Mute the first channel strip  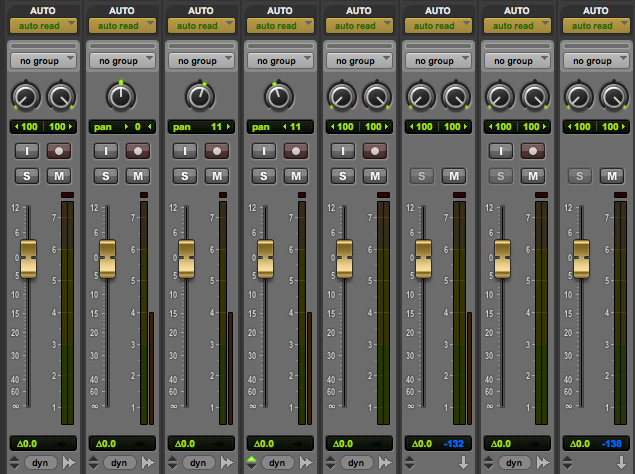coord(59,176)
